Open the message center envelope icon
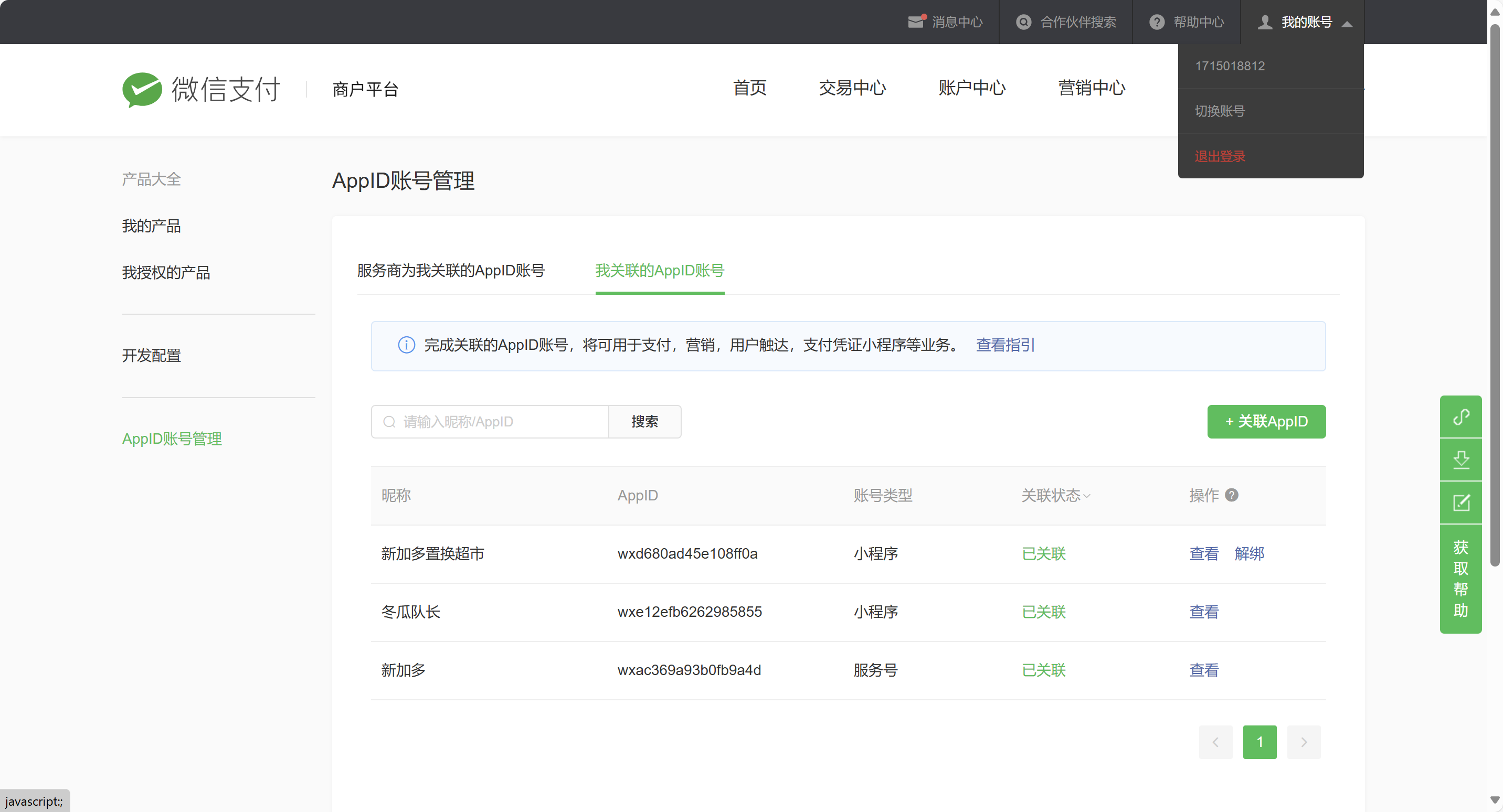Image resolution: width=1503 pixels, height=812 pixels. [916, 22]
